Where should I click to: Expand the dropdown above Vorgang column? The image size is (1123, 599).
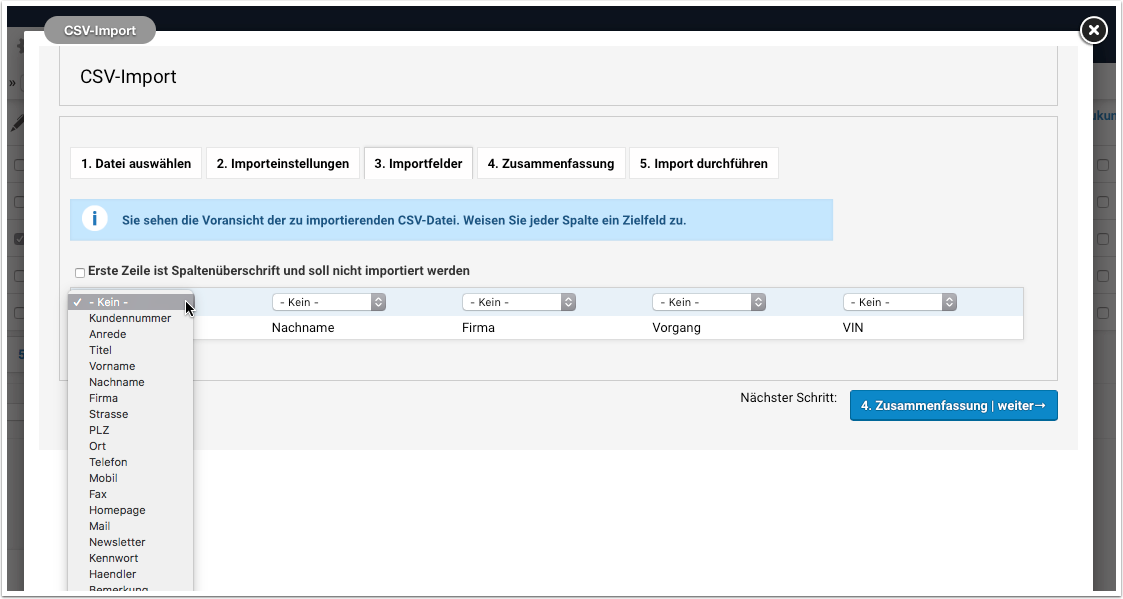(709, 302)
